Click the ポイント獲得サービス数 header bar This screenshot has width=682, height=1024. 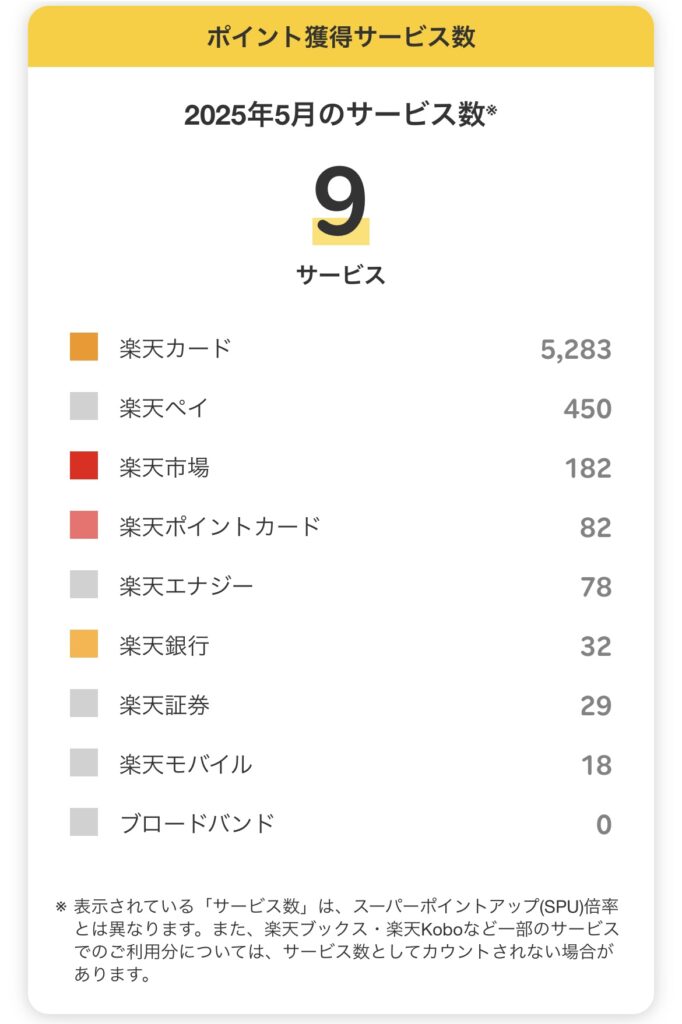[341, 37]
